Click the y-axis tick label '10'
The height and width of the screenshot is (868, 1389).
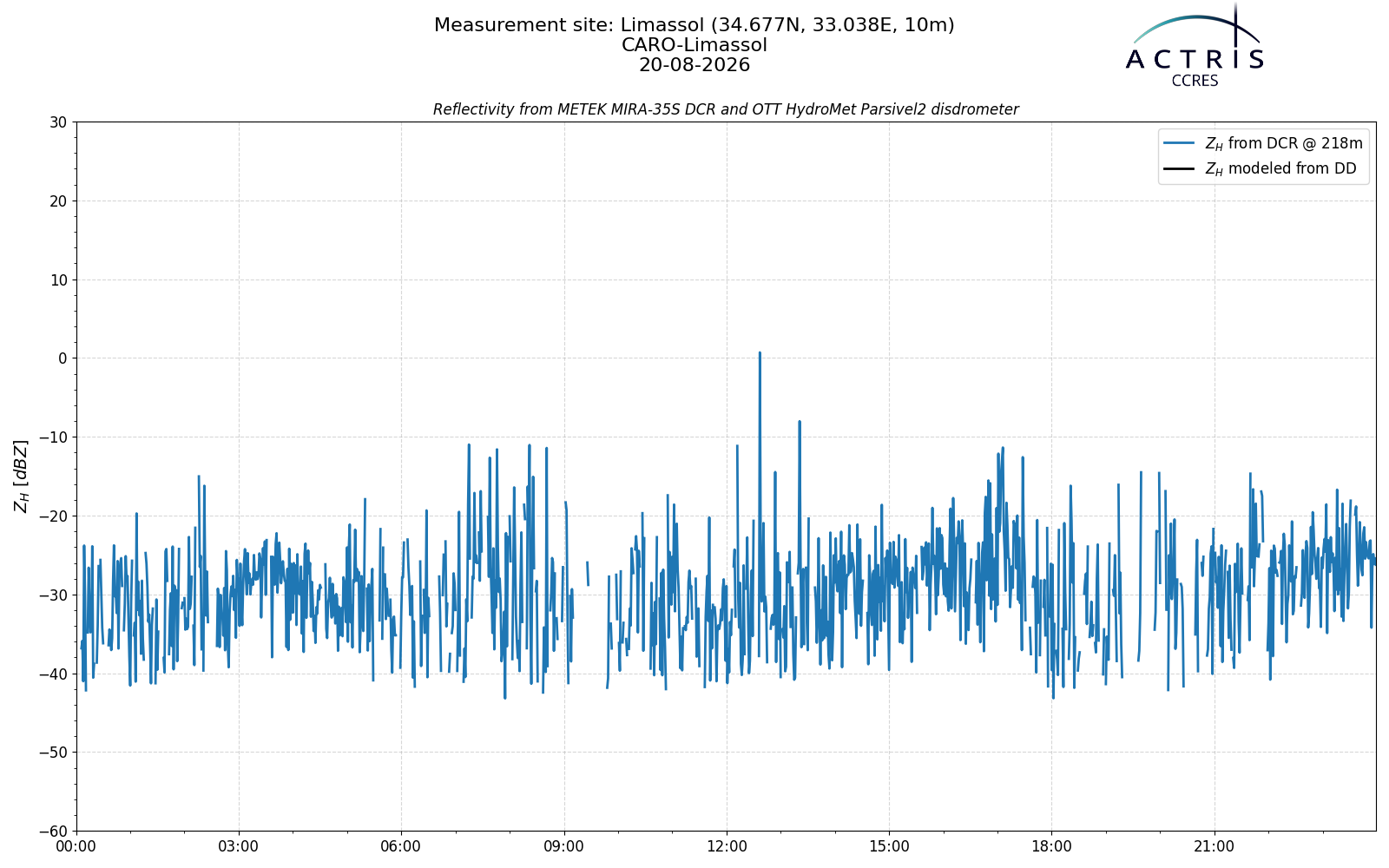point(58,279)
